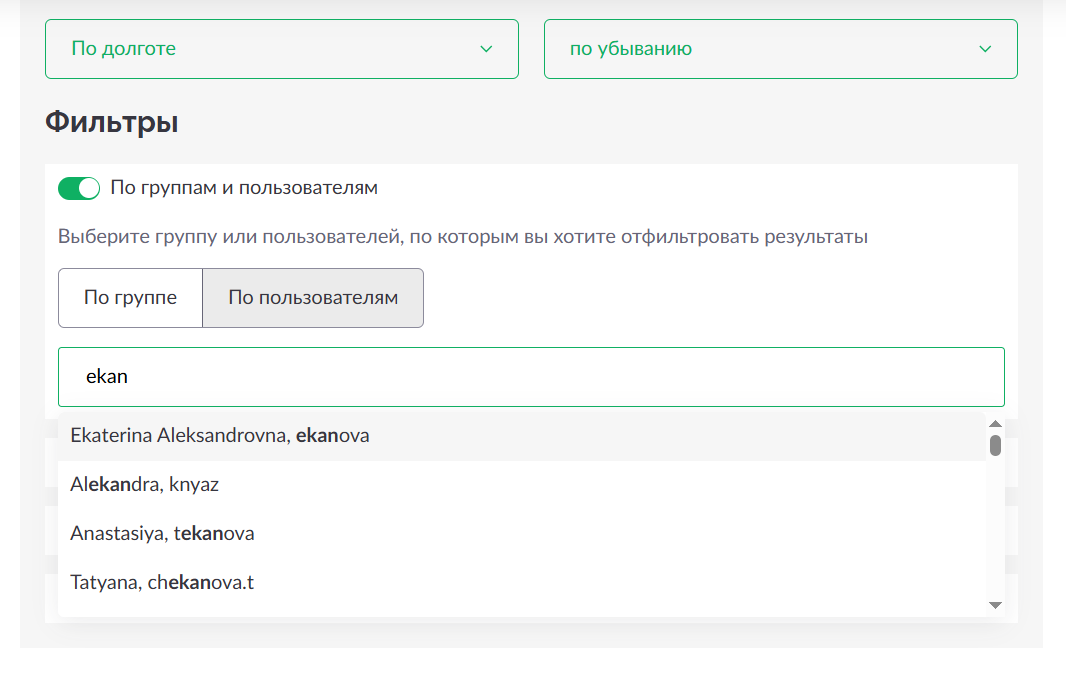Click the suggestion list scroll-down arrow

pos(995,605)
